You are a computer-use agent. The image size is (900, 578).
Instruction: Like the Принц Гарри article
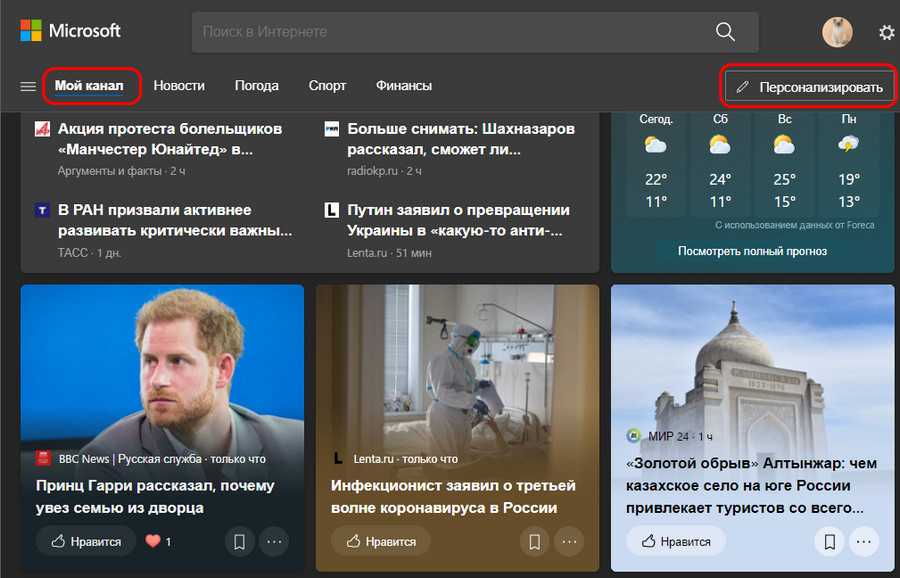[x=86, y=541]
